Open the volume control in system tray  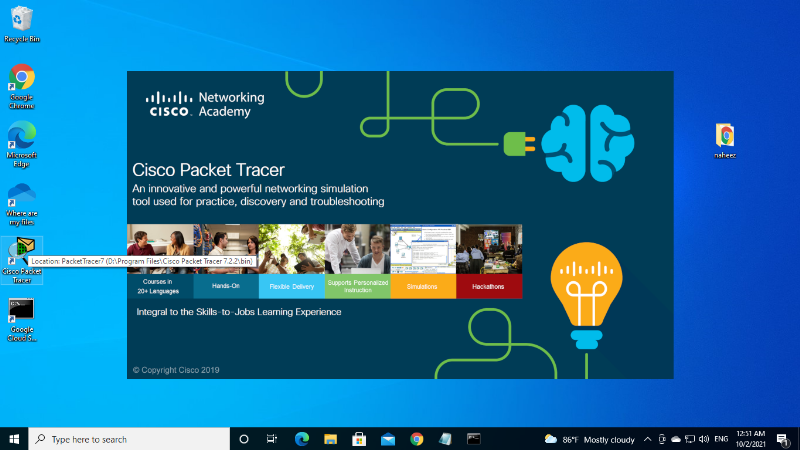coord(705,438)
